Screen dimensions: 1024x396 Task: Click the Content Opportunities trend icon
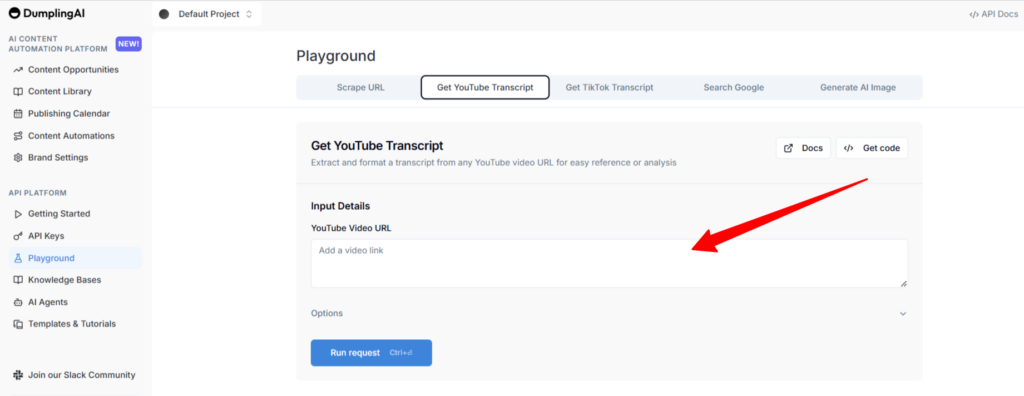(18, 70)
